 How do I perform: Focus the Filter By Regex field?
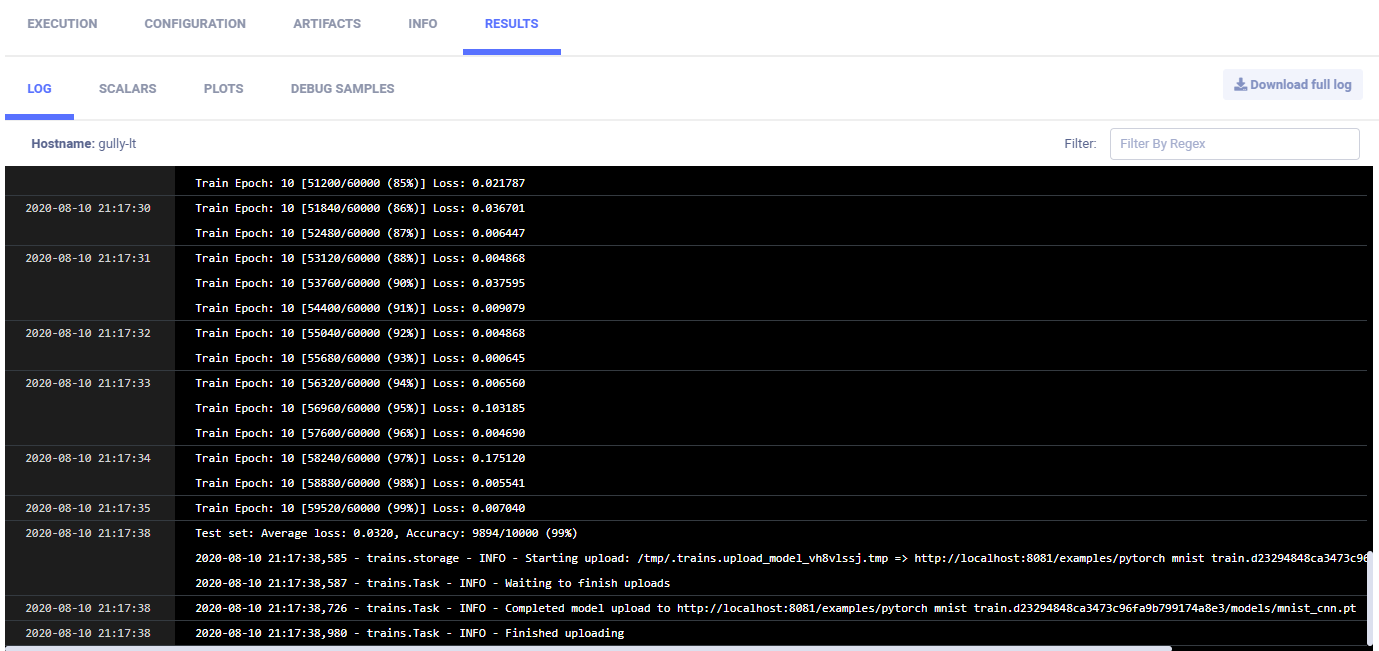[1234, 144]
